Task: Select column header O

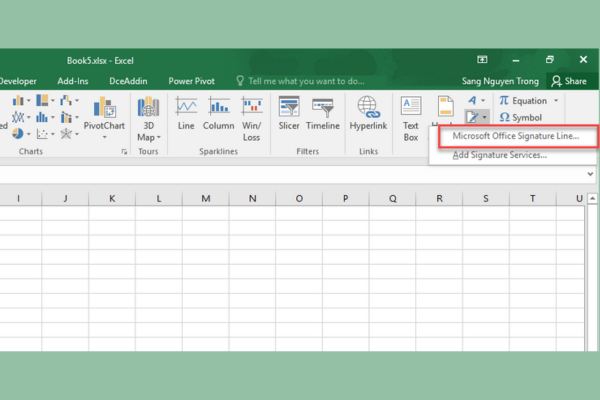Action: (x=299, y=198)
